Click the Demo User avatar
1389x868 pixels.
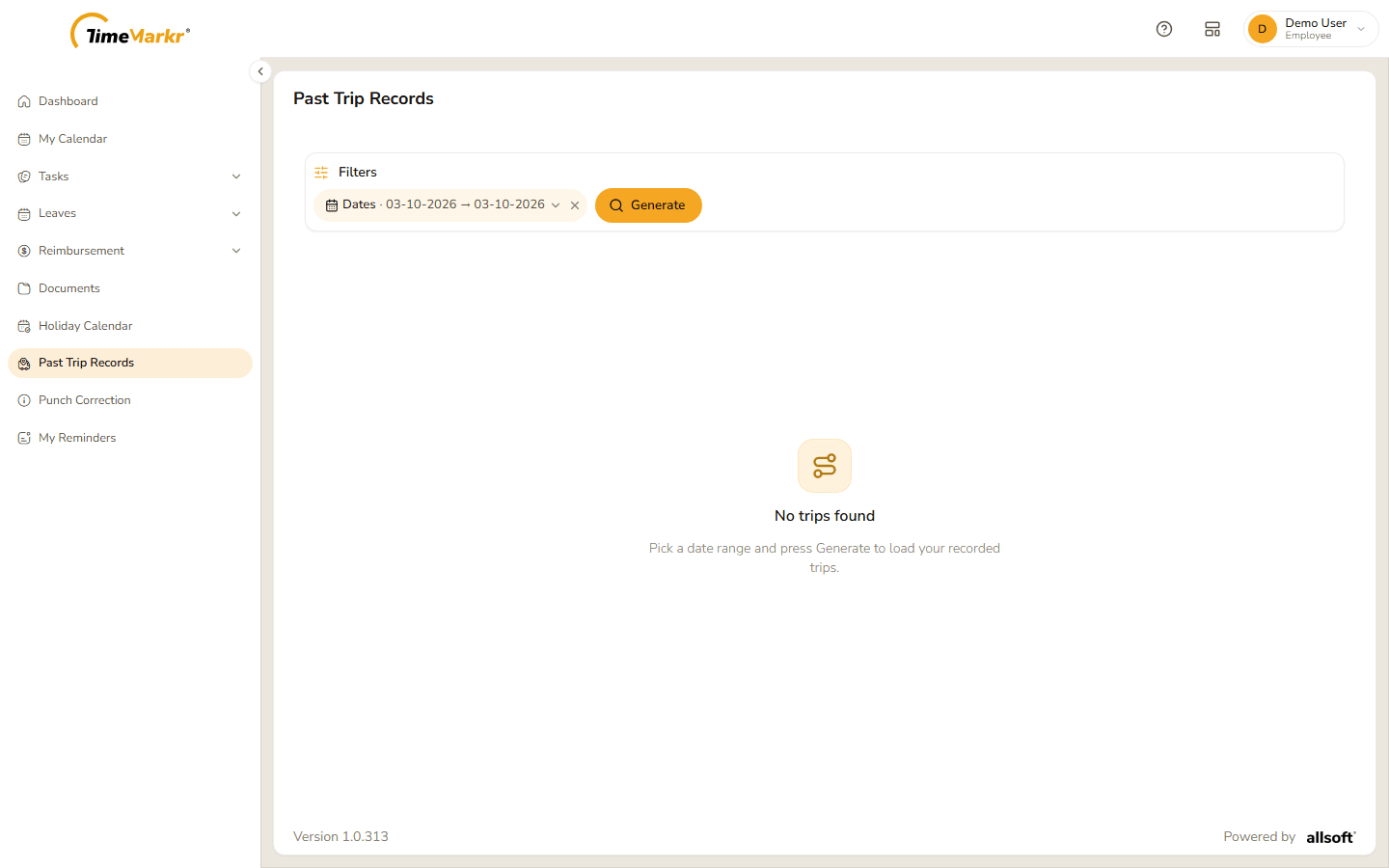[x=1262, y=29]
